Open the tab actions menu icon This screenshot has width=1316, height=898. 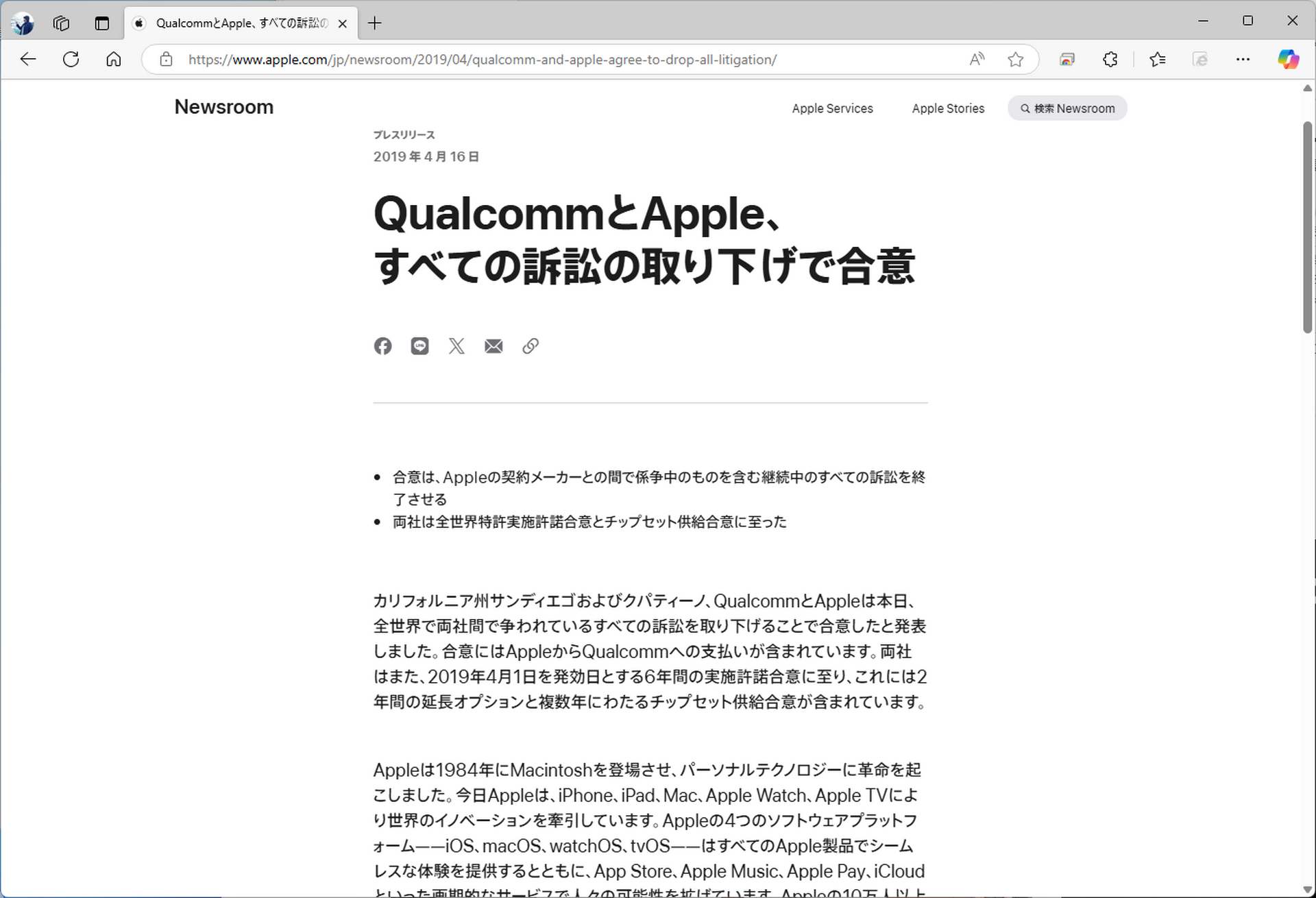click(x=102, y=23)
